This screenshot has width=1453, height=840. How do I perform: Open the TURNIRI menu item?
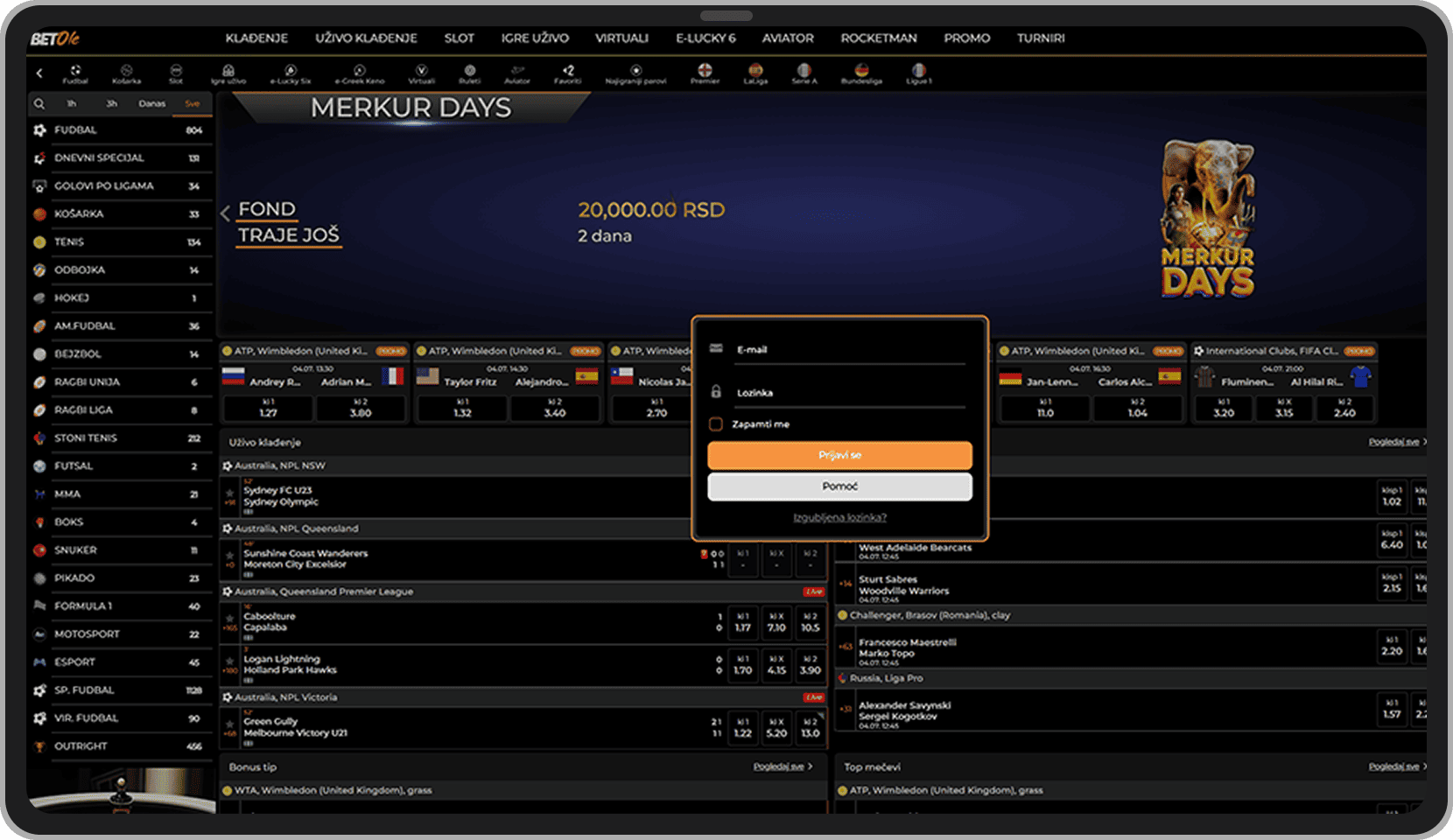click(x=1041, y=38)
